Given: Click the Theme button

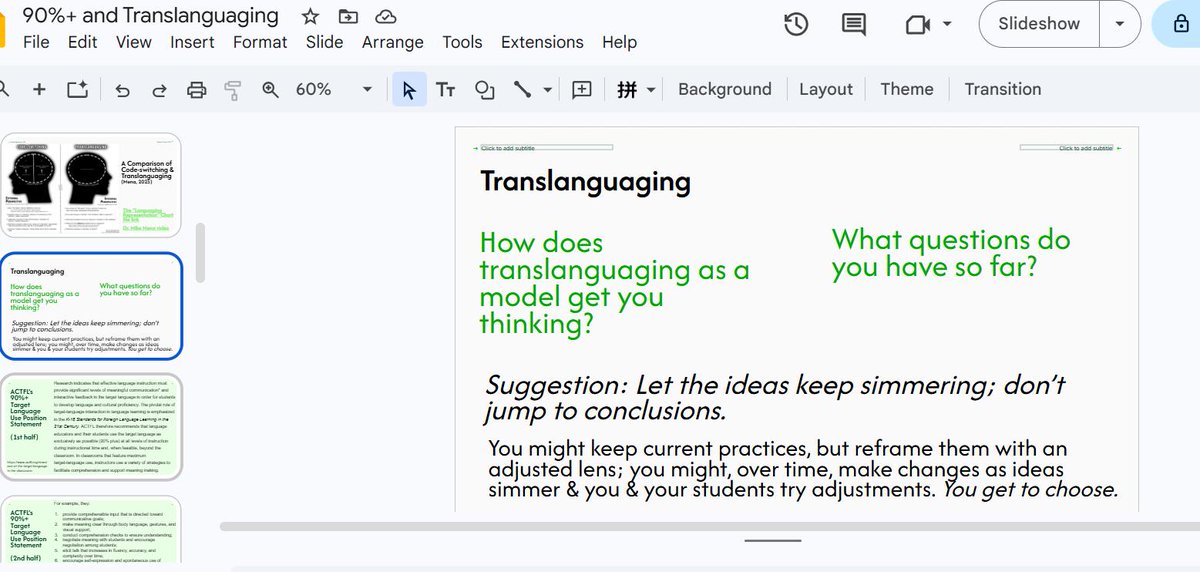Looking at the screenshot, I should pyautogui.click(x=907, y=89).
